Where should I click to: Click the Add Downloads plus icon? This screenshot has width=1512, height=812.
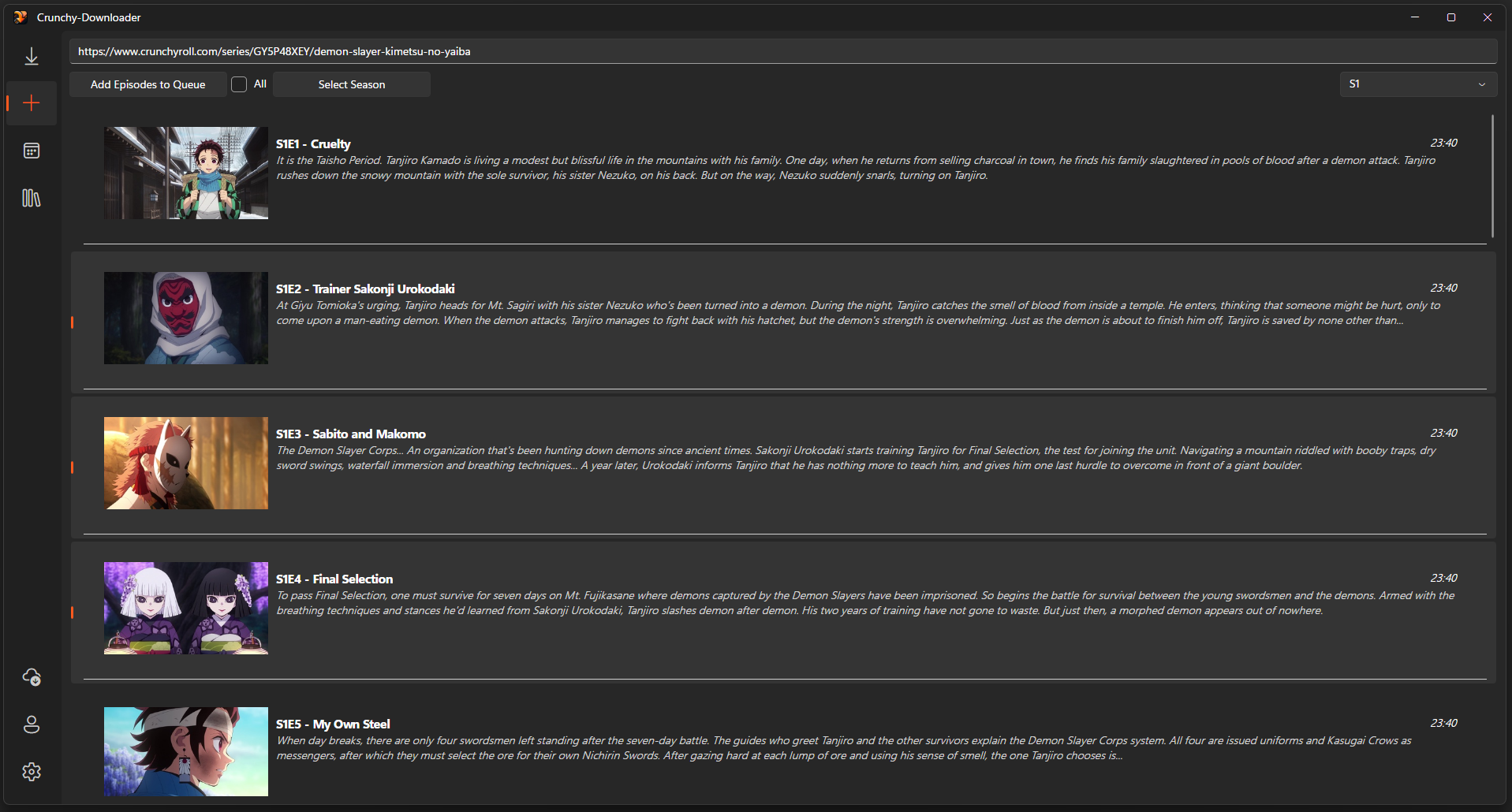pos(32,103)
